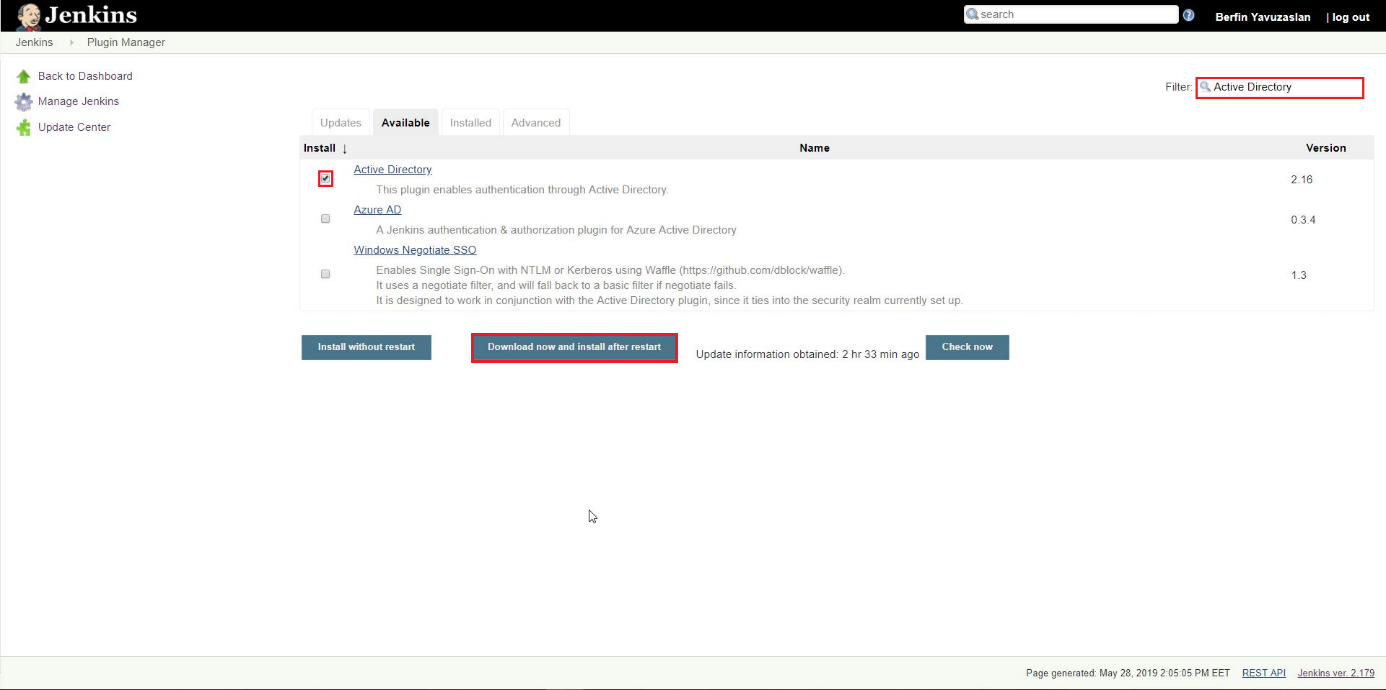The width and height of the screenshot is (1386, 690).
Task: Click the Plugin Manager breadcrumb link
Action: 126,42
